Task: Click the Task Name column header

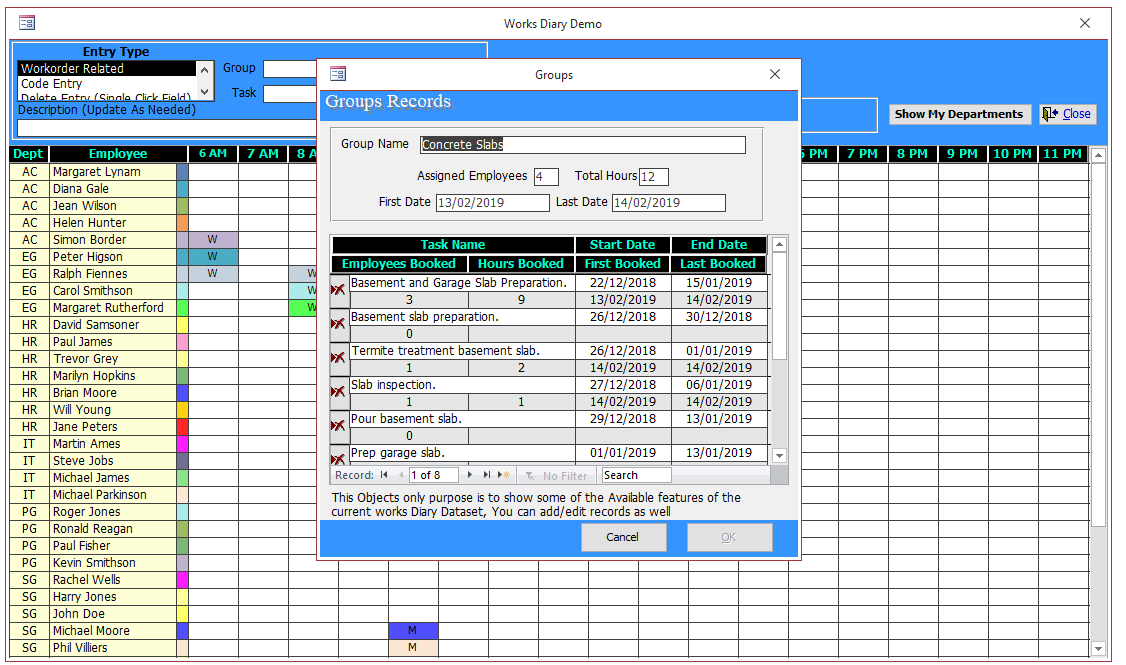Action: coord(453,245)
